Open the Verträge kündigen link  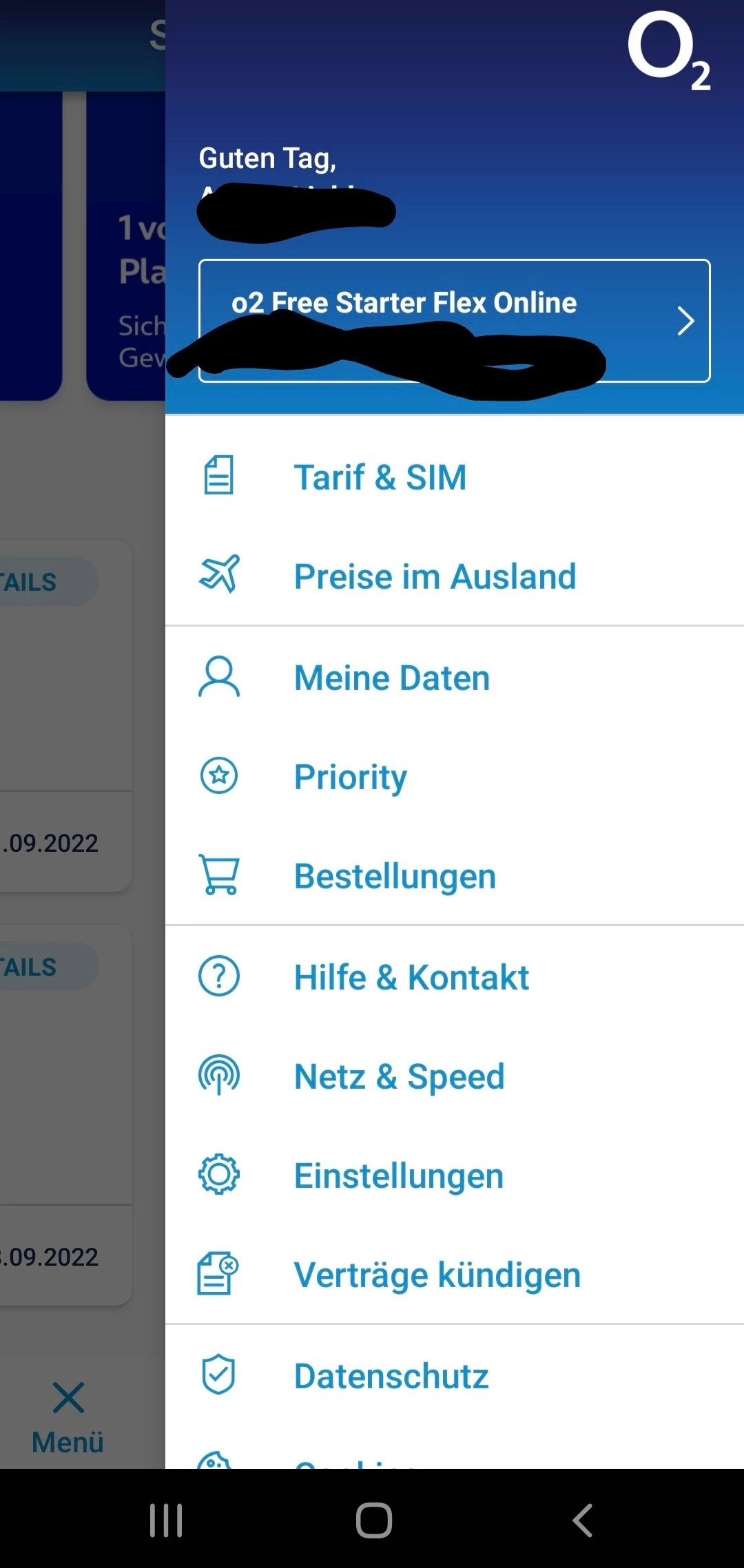coord(437,1275)
